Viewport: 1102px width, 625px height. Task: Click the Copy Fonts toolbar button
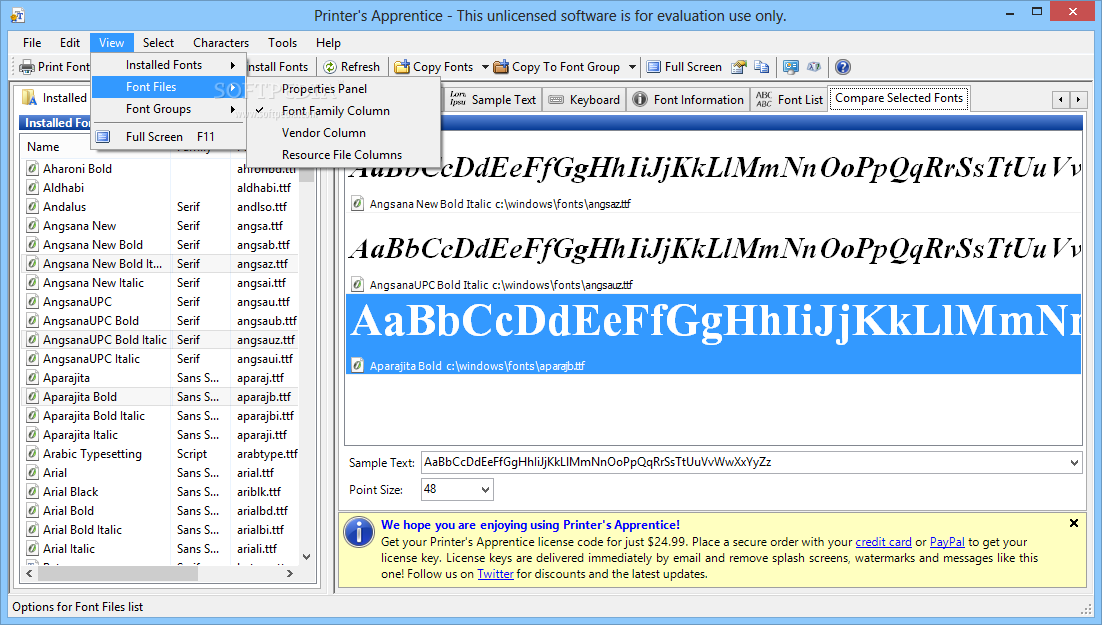(434, 67)
